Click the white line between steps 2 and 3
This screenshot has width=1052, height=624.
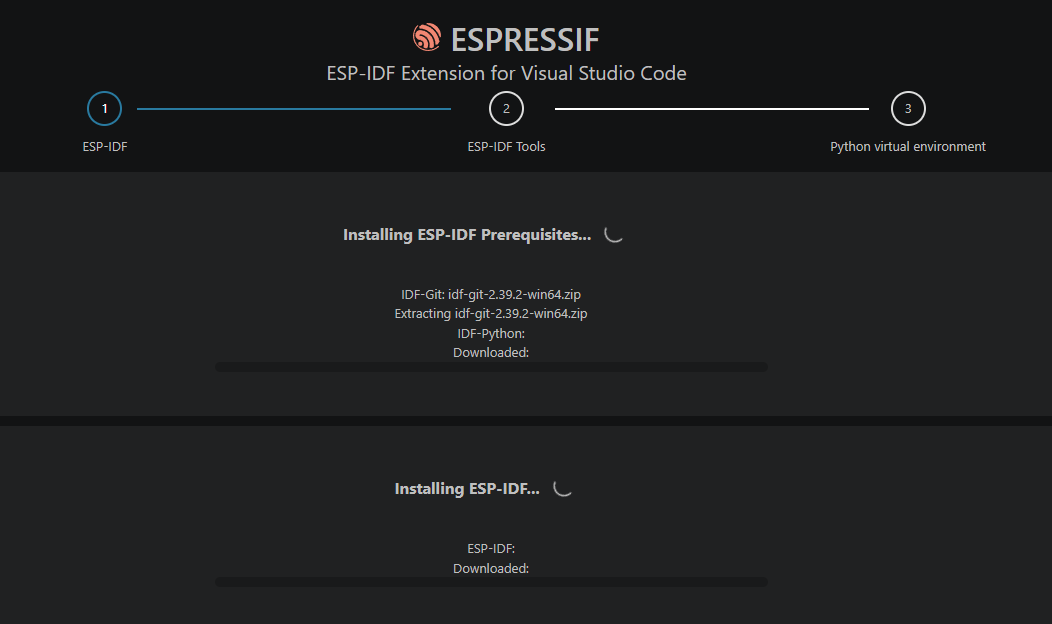pyautogui.click(x=712, y=109)
